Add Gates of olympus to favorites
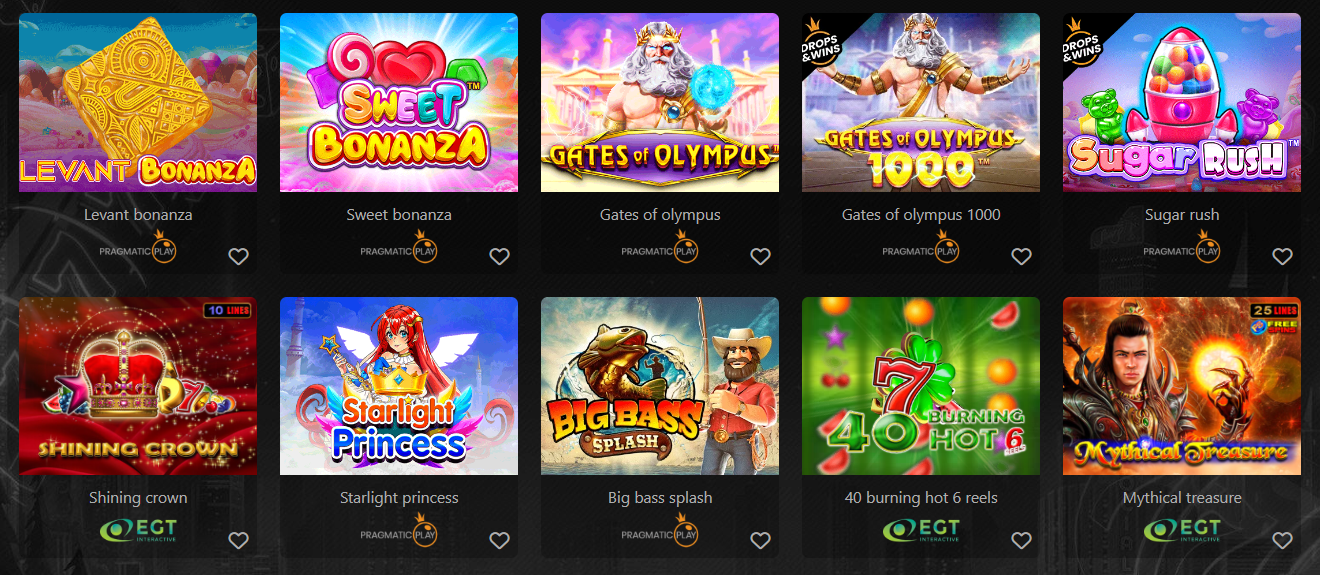The height and width of the screenshot is (575, 1320). point(760,256)
